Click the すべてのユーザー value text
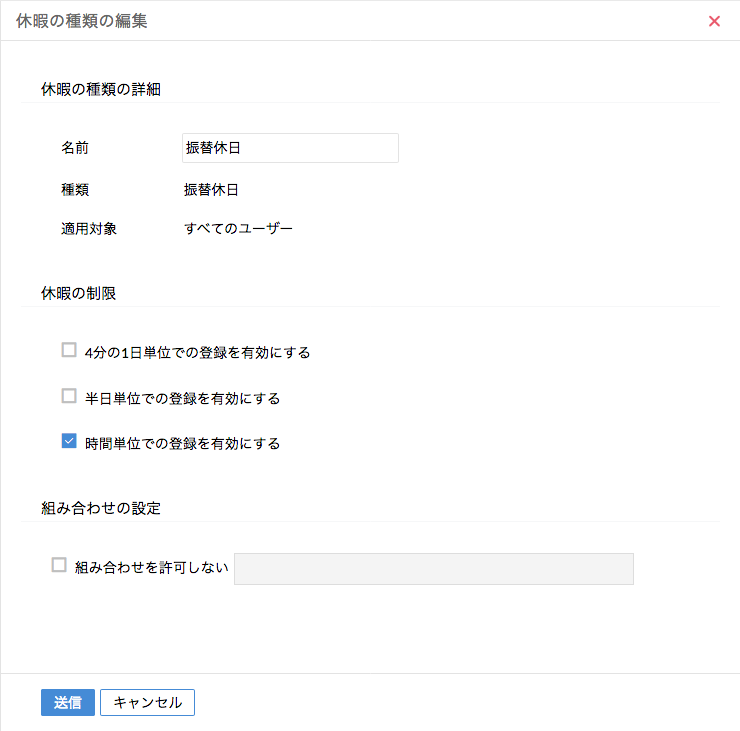Screen dimensions: 740x731 [238, 229]
